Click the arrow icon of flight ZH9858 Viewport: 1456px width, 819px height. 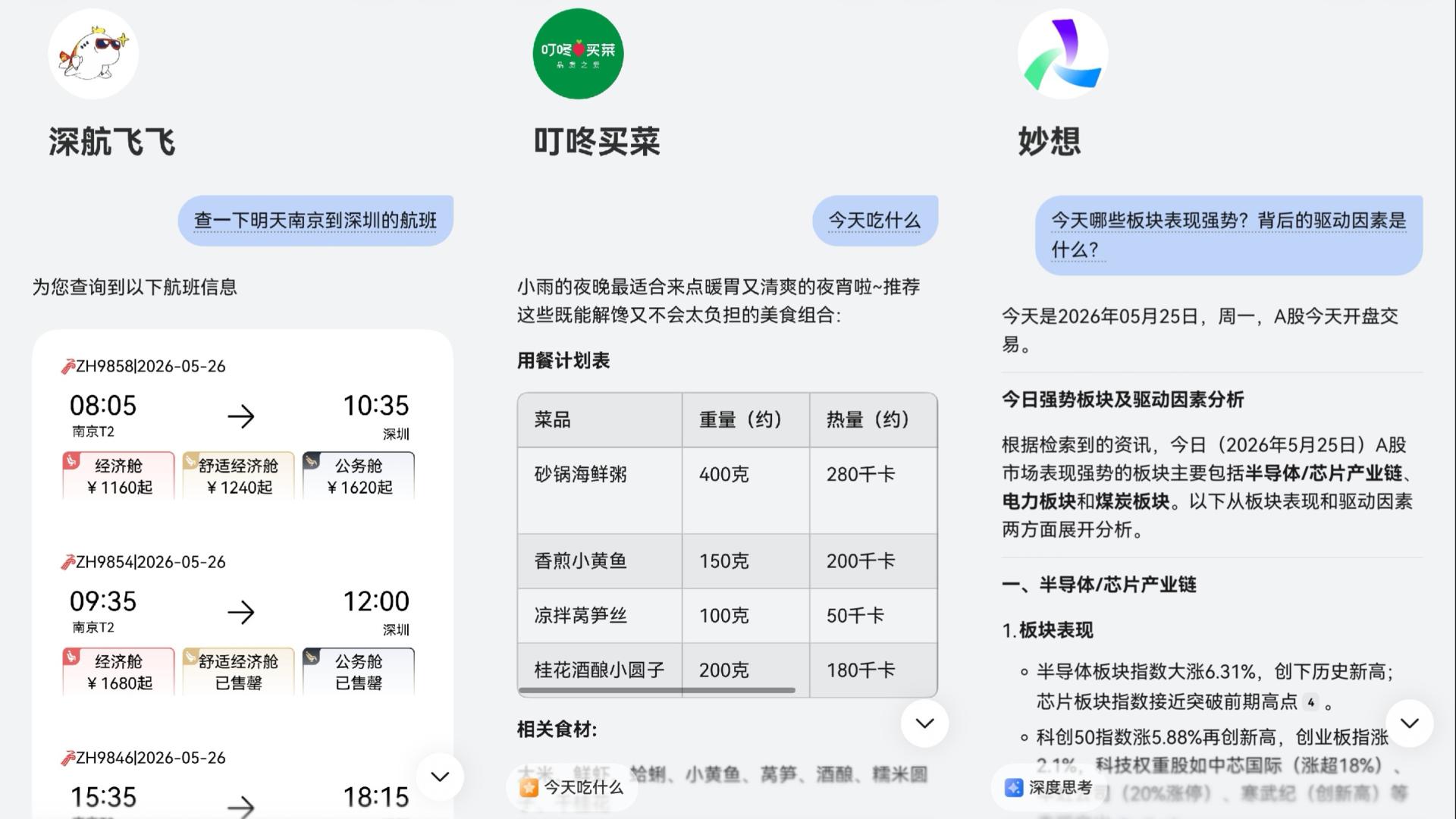(x=241, y=416)
